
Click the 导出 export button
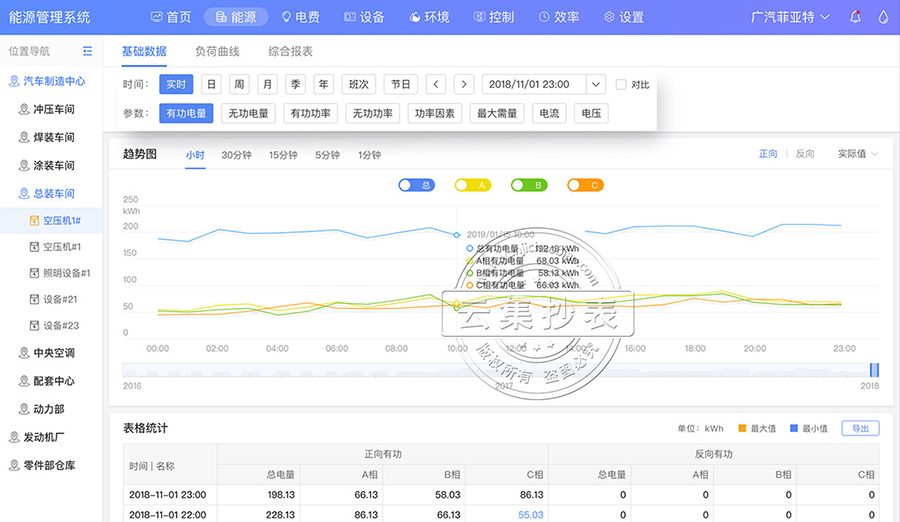[x=860, y=428]
